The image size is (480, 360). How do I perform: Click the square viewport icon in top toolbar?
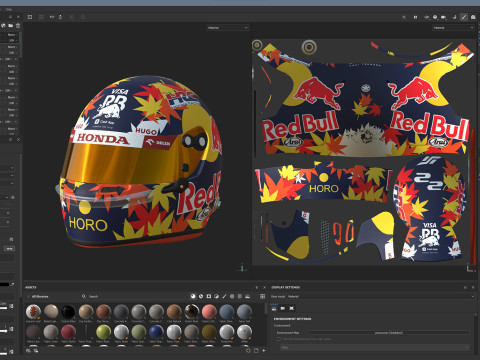[30, 17]
